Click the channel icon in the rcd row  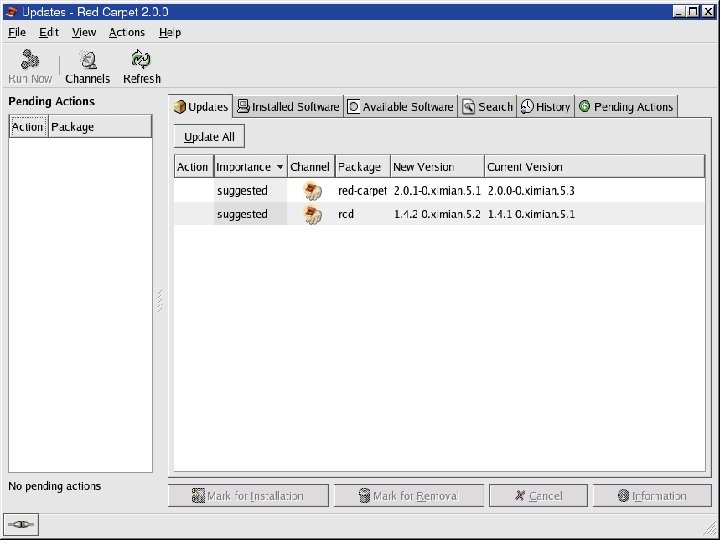tap(313, 214)
